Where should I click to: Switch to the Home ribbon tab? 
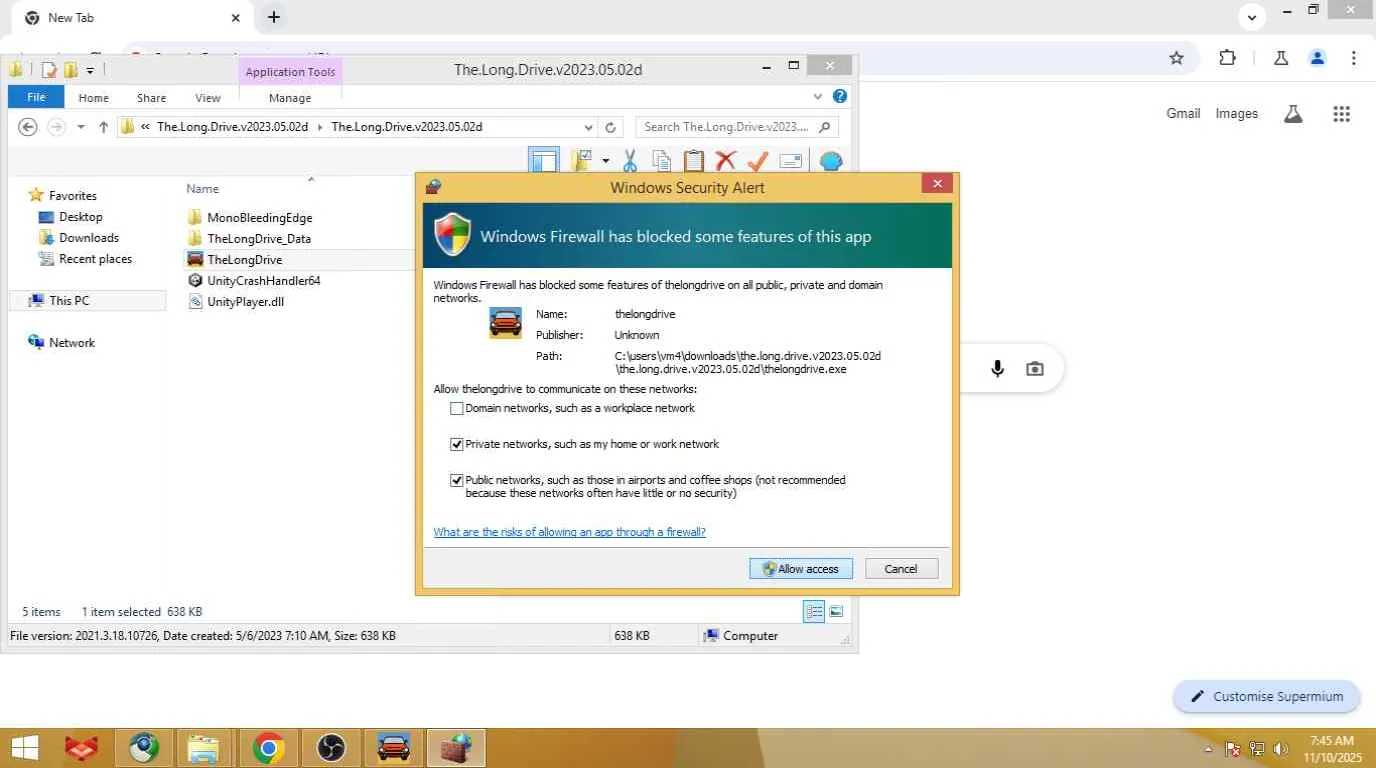point(94,98)
